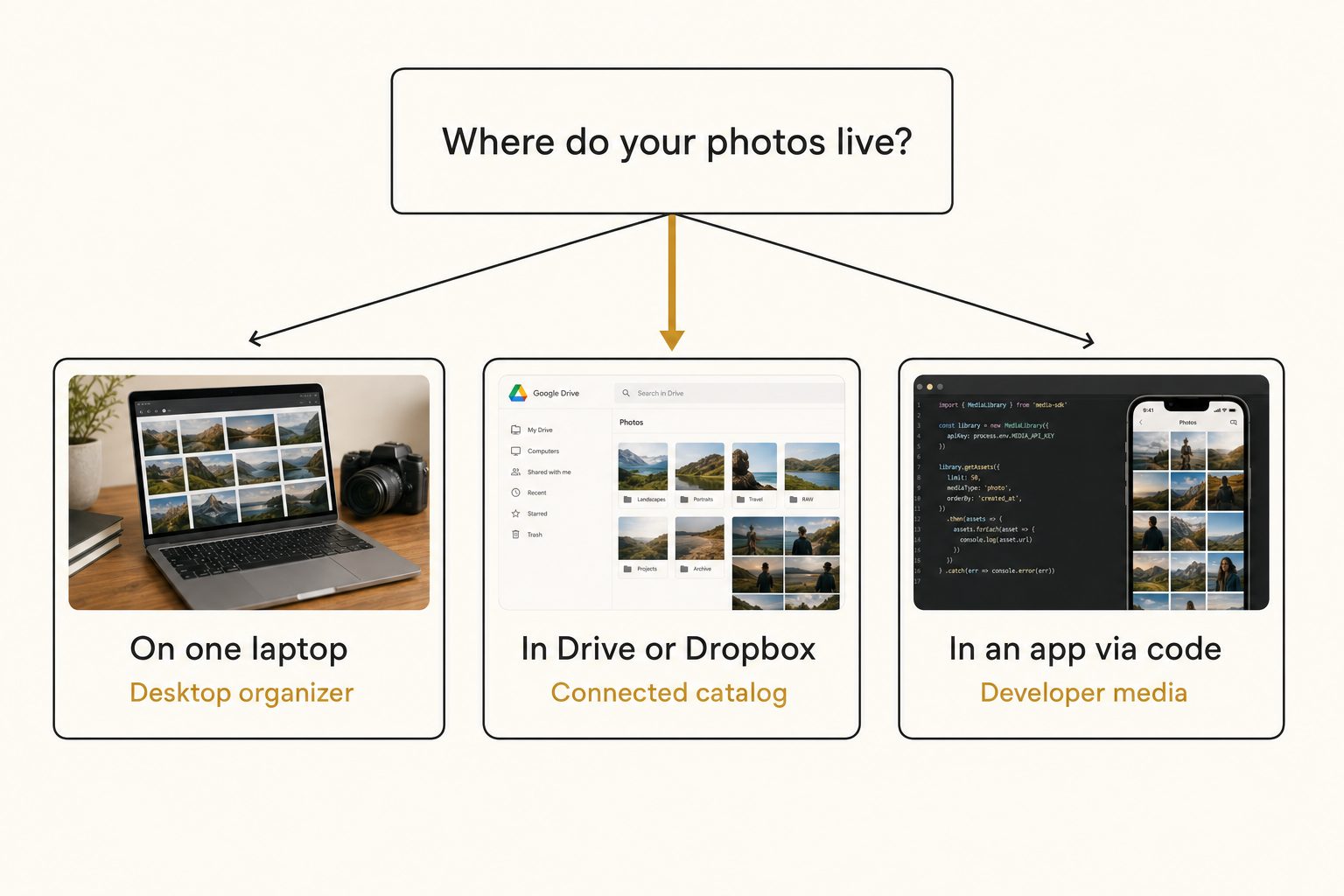
Task: Open the Trash bin icon
Action: 515,535
